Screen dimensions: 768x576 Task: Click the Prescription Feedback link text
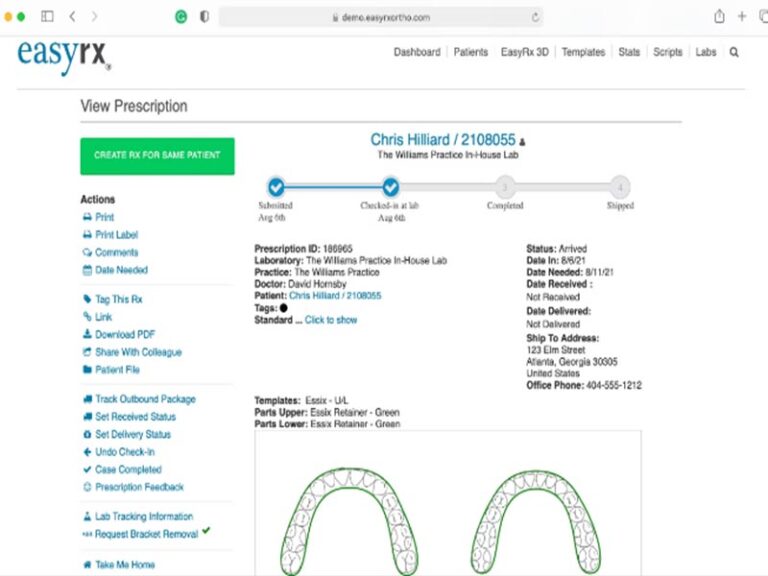click(x=140, y=487)
